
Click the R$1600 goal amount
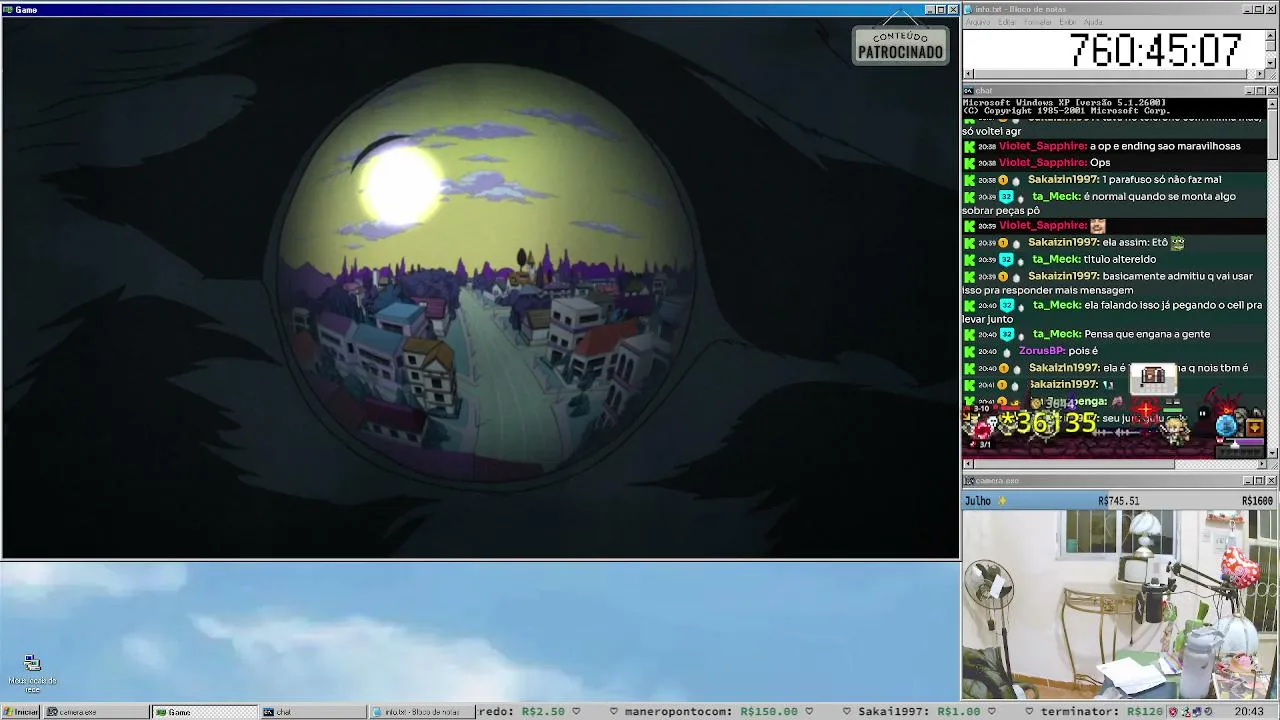(1257, 501)
